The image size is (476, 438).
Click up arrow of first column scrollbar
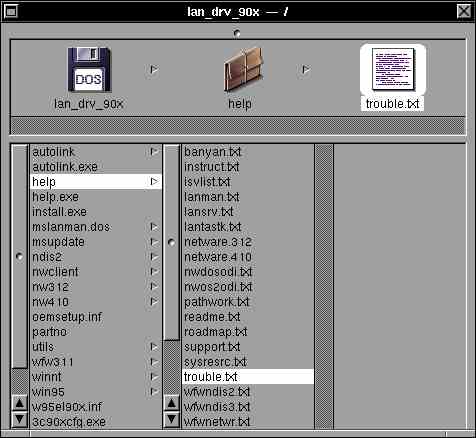click(x=19, y=403)
